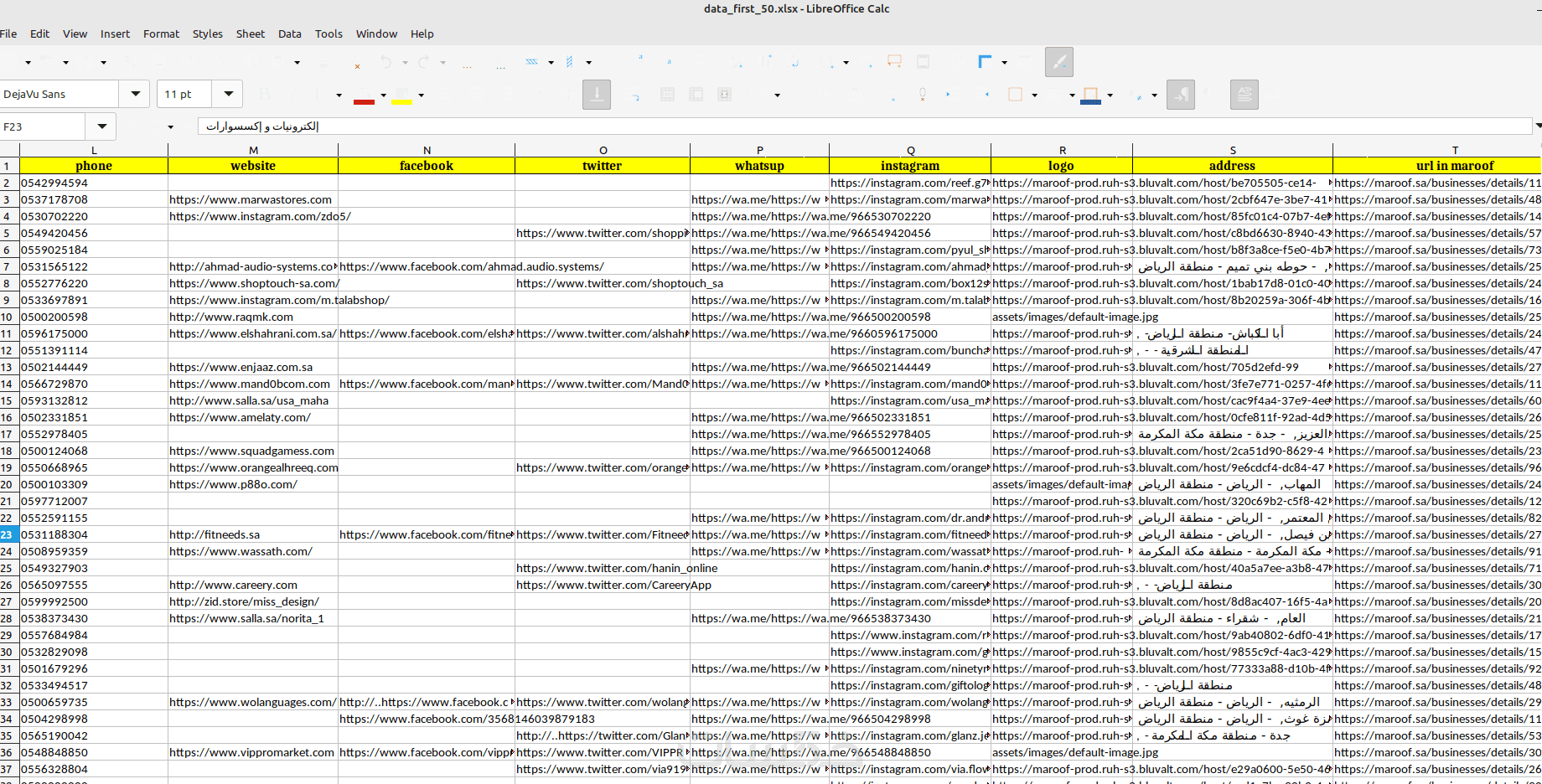This screenshot has height=784, width=1542.
Task: Insert a comment using the comment icon
Action: coord(894,62)
